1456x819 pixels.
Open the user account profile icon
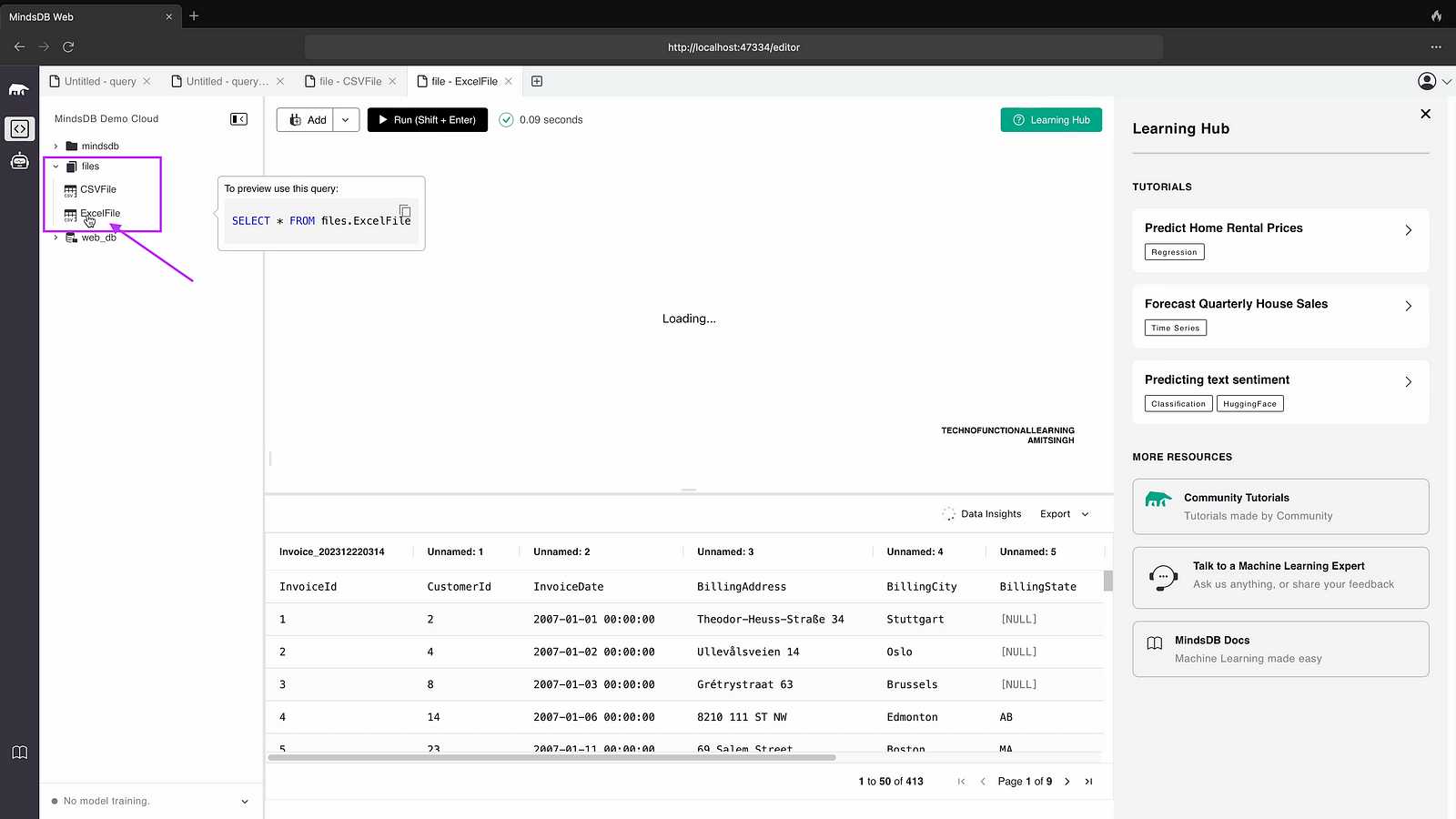pos(1427,81)
